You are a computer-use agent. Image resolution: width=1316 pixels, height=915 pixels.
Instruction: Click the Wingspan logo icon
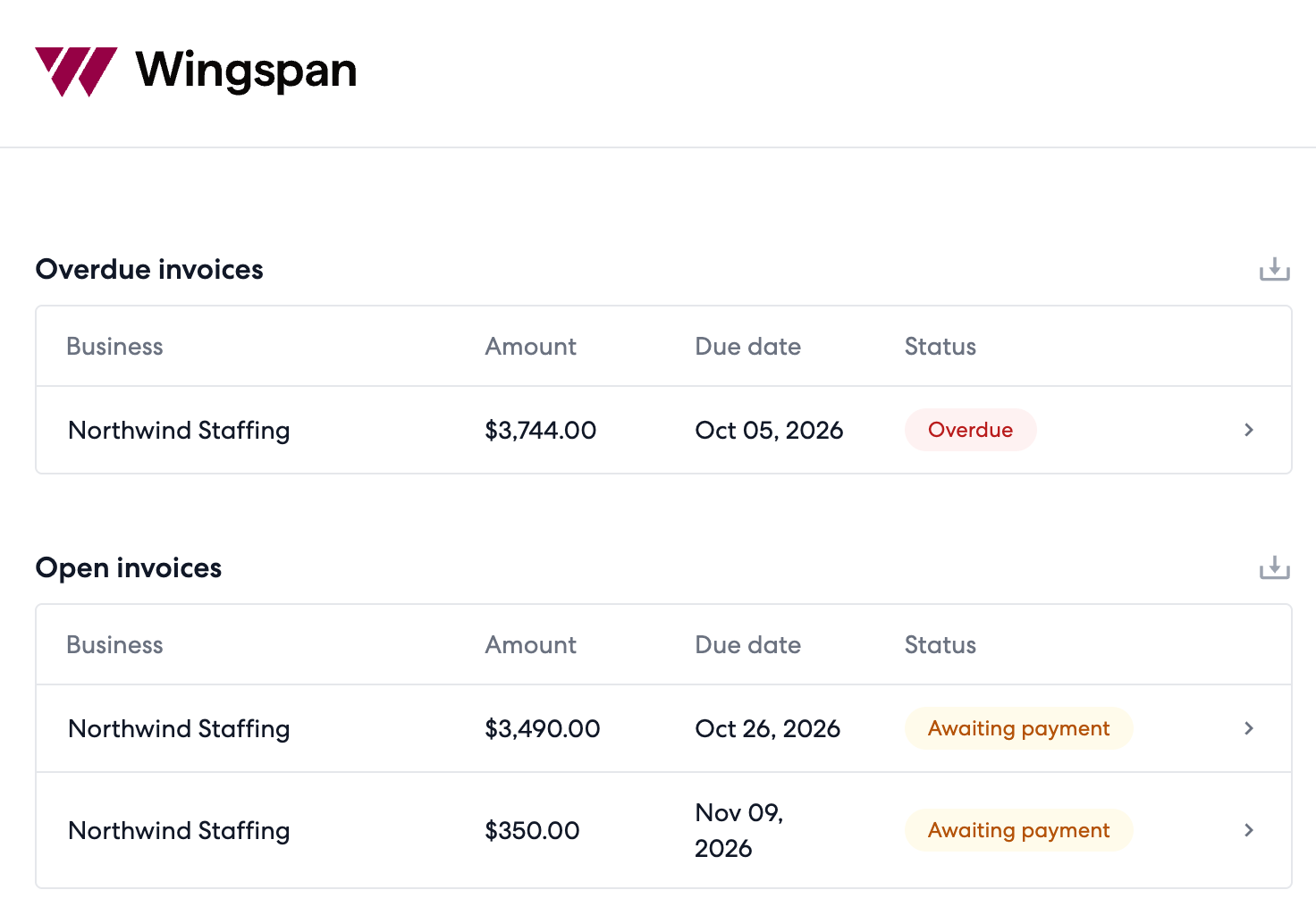76,71
